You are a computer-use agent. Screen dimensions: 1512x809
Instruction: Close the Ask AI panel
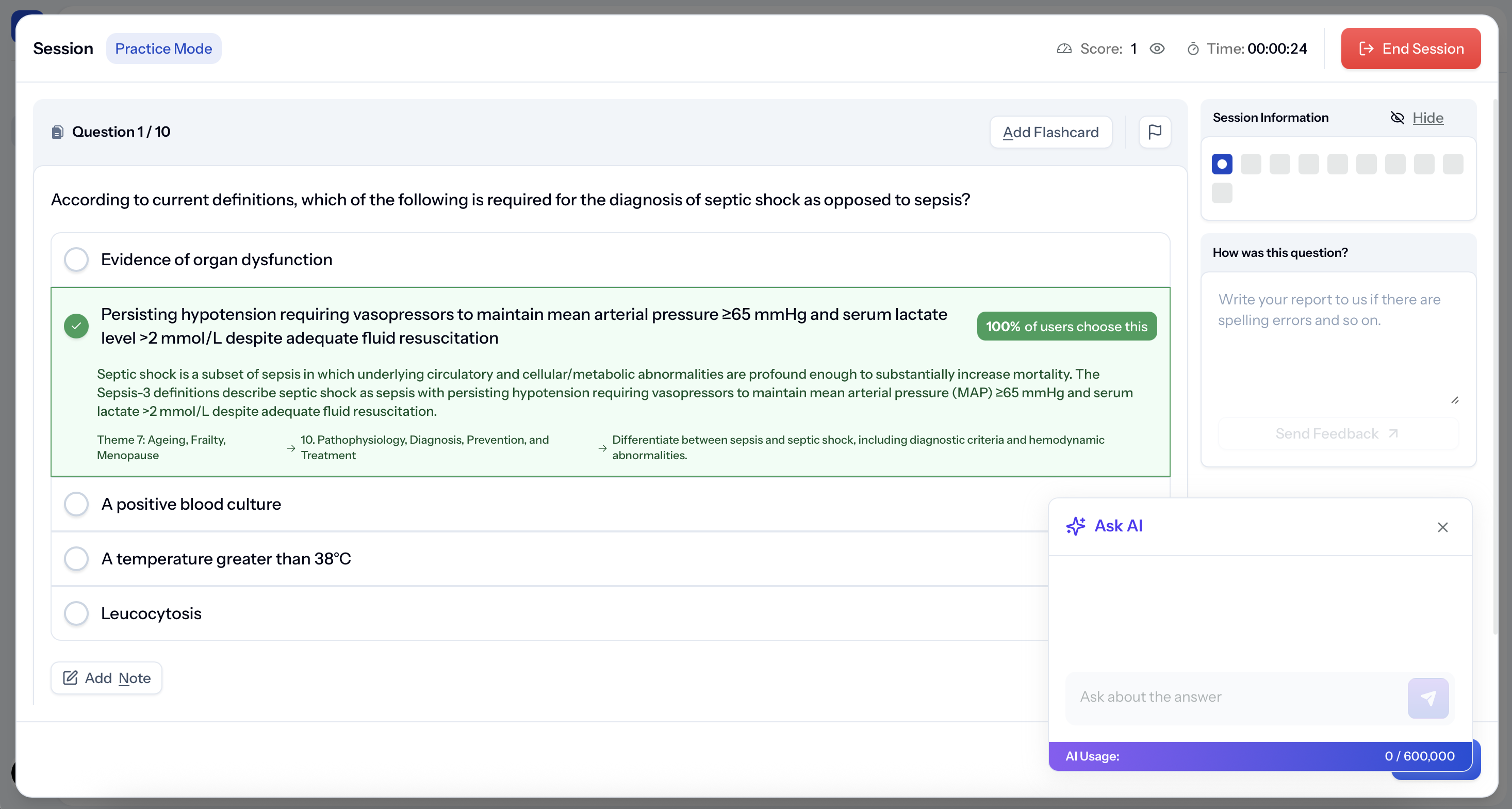(x=1442, y=527)
